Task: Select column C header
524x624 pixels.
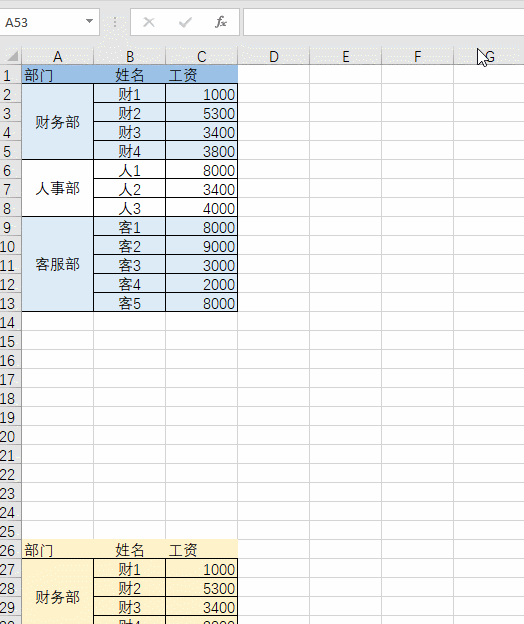Action: point(202,57)
